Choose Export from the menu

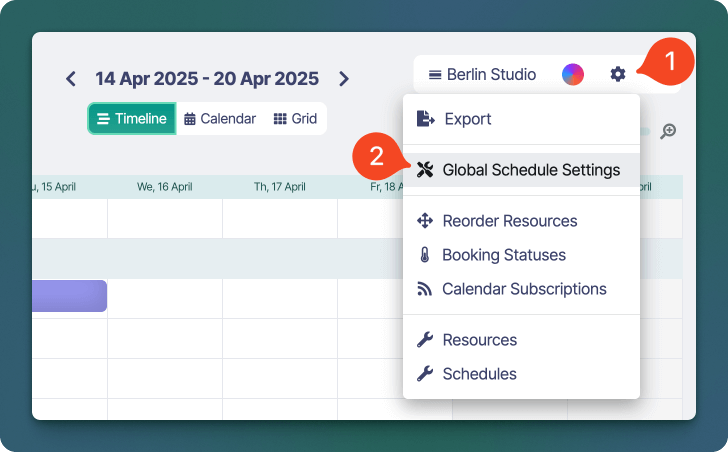tap(521, 119)
